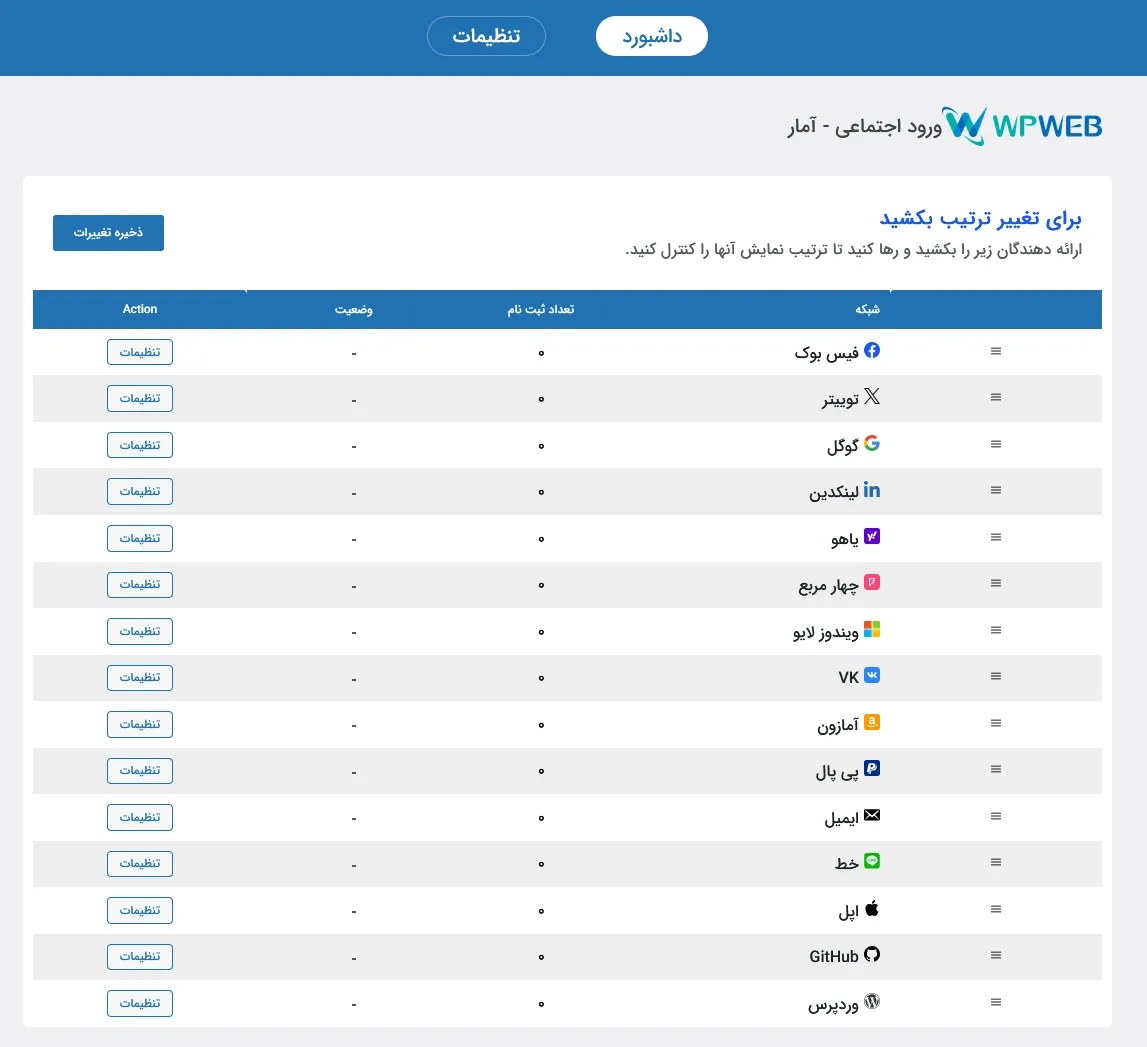Click drag handle of ویندوز لایو row

(x=996, y=630)
